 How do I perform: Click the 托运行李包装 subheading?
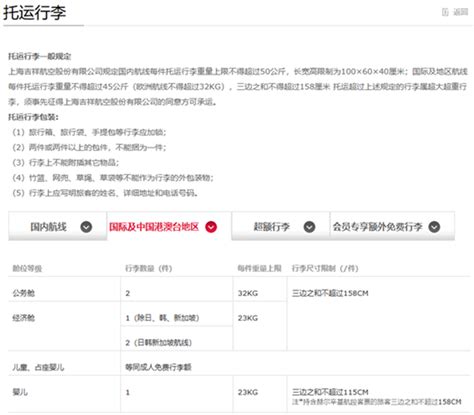click(x=33, y=117)
